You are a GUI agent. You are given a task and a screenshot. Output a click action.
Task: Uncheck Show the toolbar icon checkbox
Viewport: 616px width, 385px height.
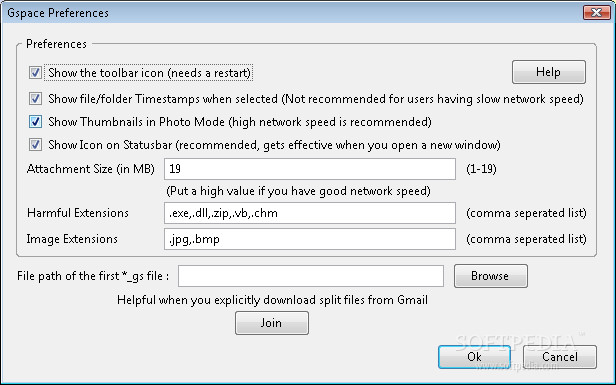[x=35, y=73]
